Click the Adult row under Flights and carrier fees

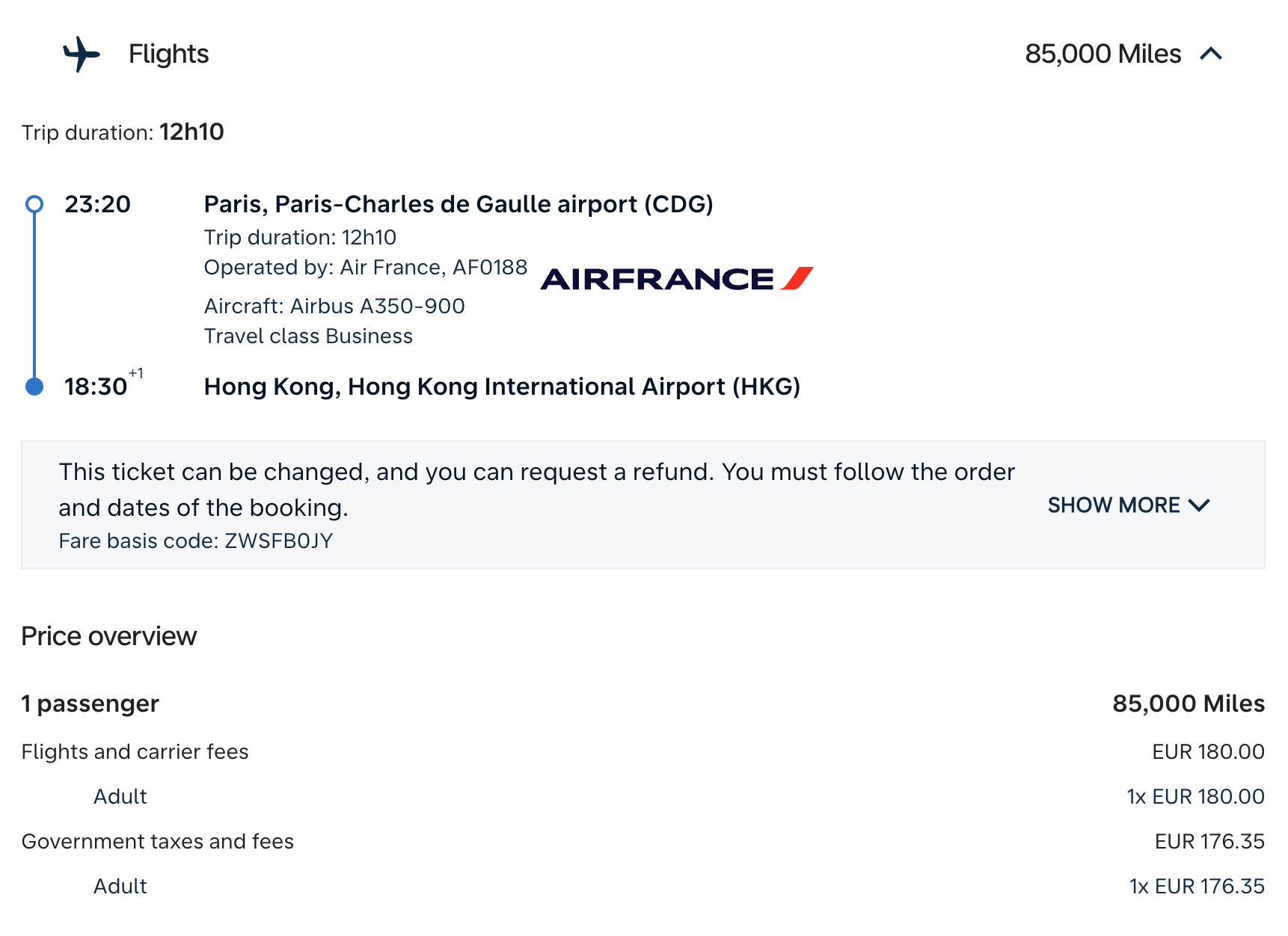[x=120, y=796]
